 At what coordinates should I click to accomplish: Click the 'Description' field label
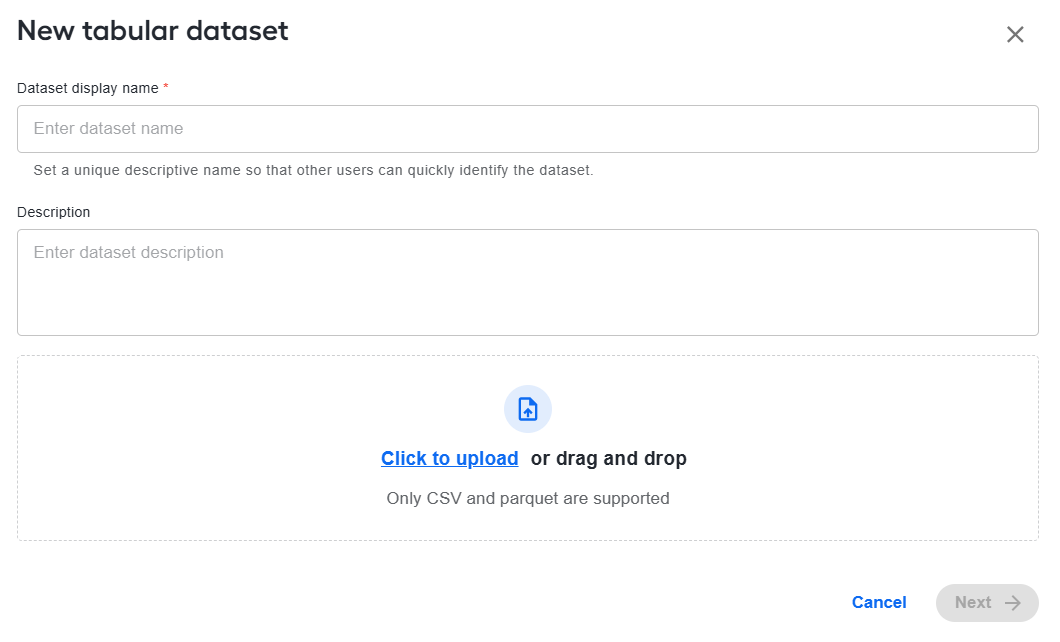click(x=53, y=212)
